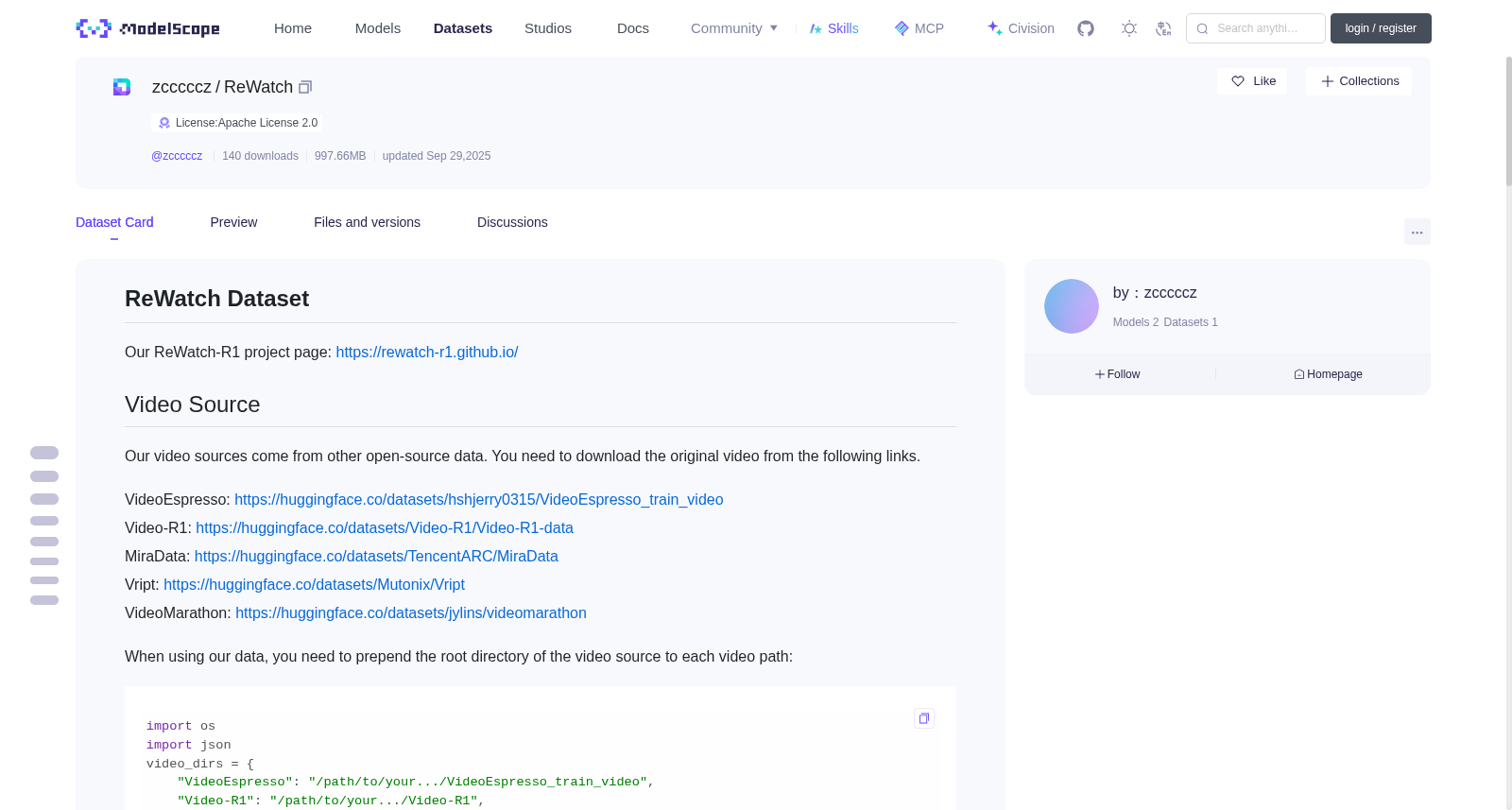Open the TencentARC/MiraData link
The height and width of the screenshot is (810, 1512).
[x=376, y=556]
